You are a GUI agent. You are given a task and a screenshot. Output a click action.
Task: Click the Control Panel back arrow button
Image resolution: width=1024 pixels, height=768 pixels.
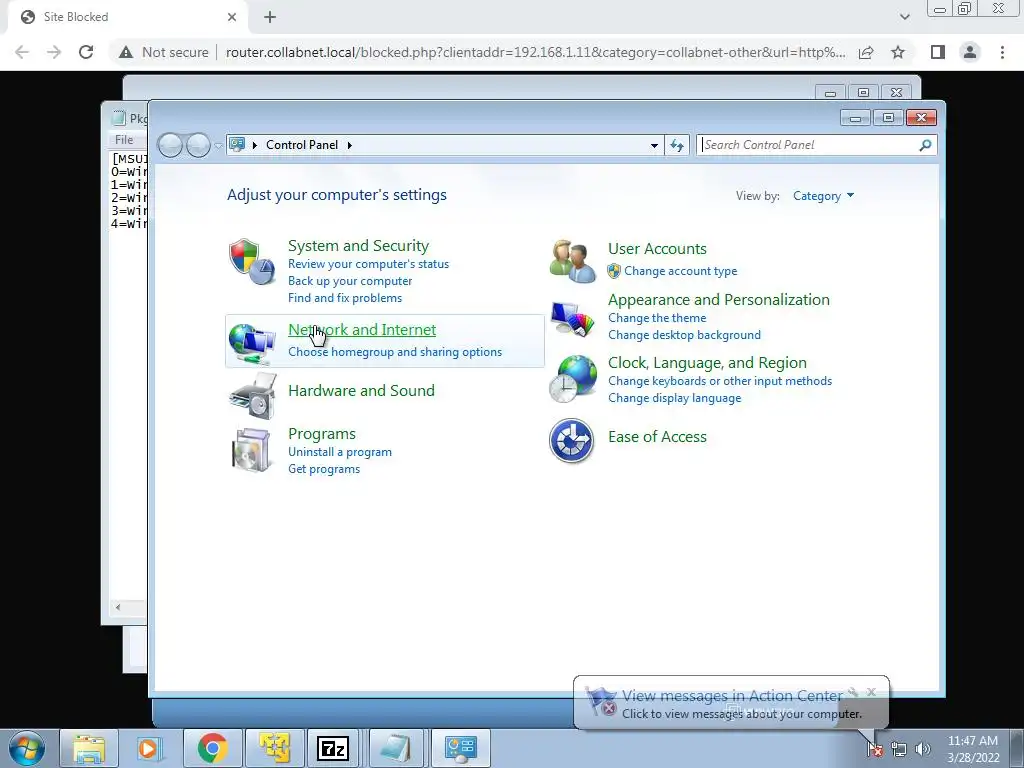(170, 145)
